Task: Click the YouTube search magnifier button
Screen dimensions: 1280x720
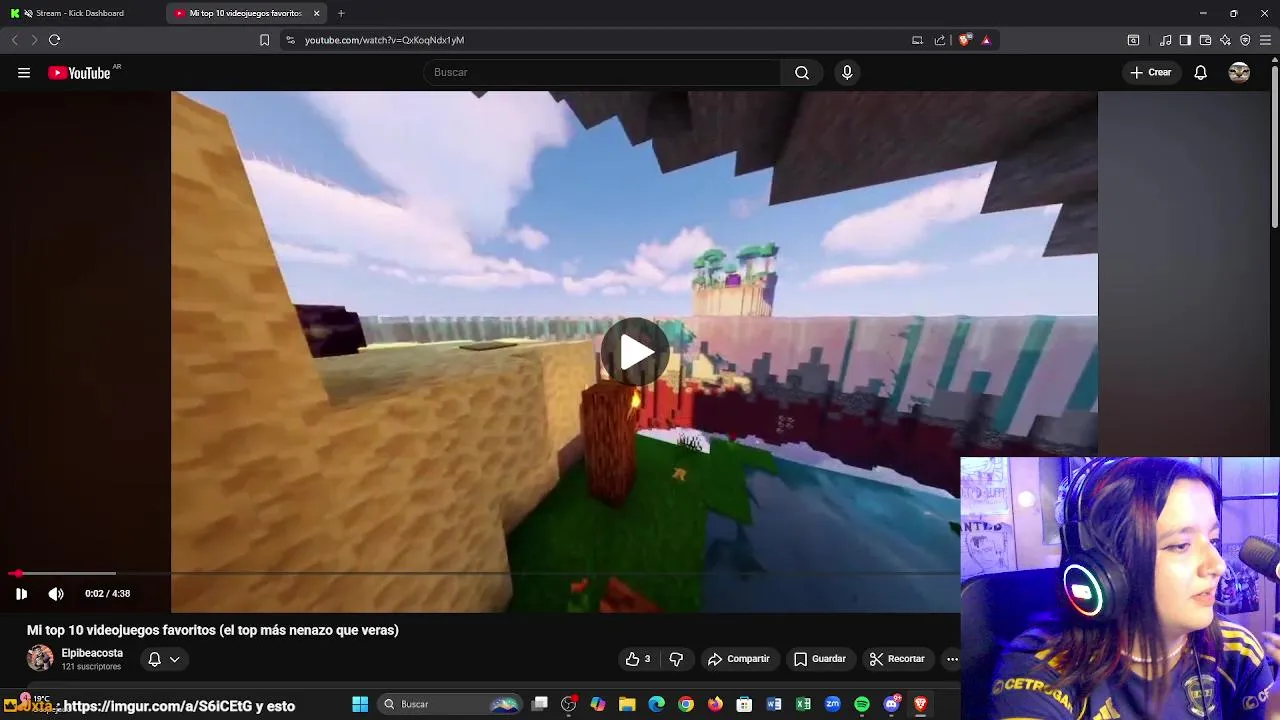Action: (802, 72)
